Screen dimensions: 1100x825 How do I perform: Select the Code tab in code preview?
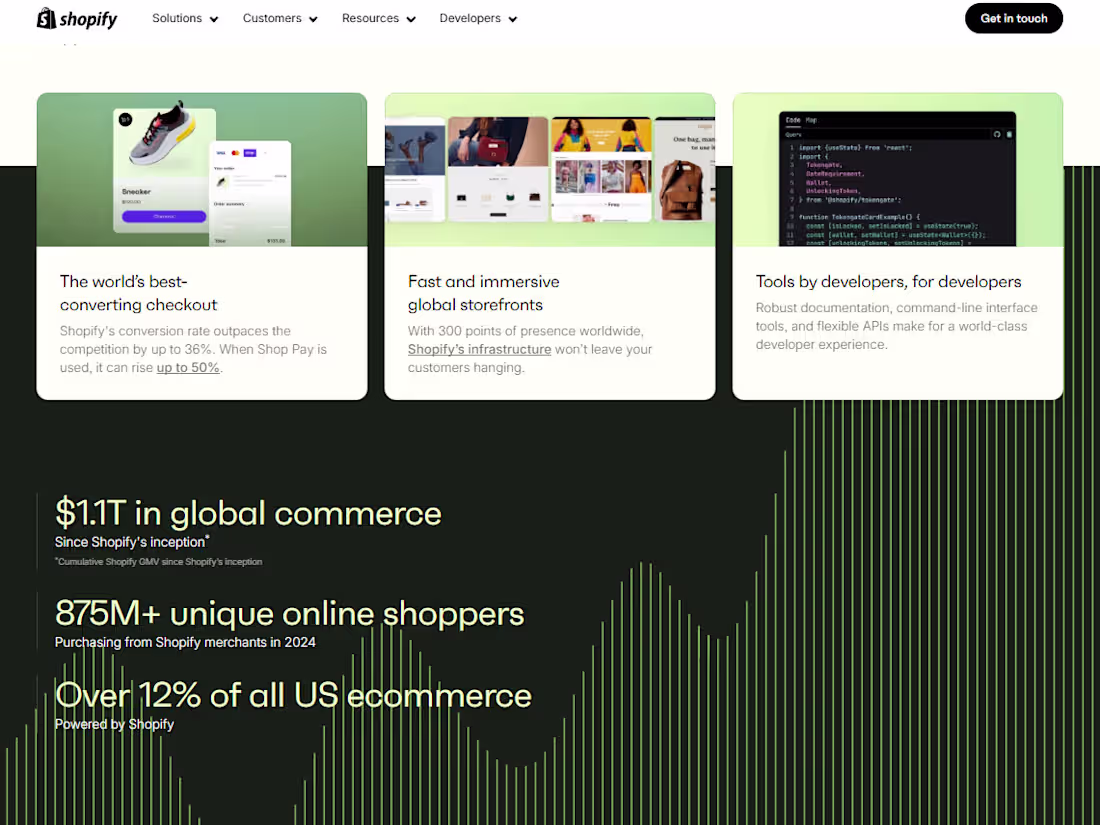793,120
